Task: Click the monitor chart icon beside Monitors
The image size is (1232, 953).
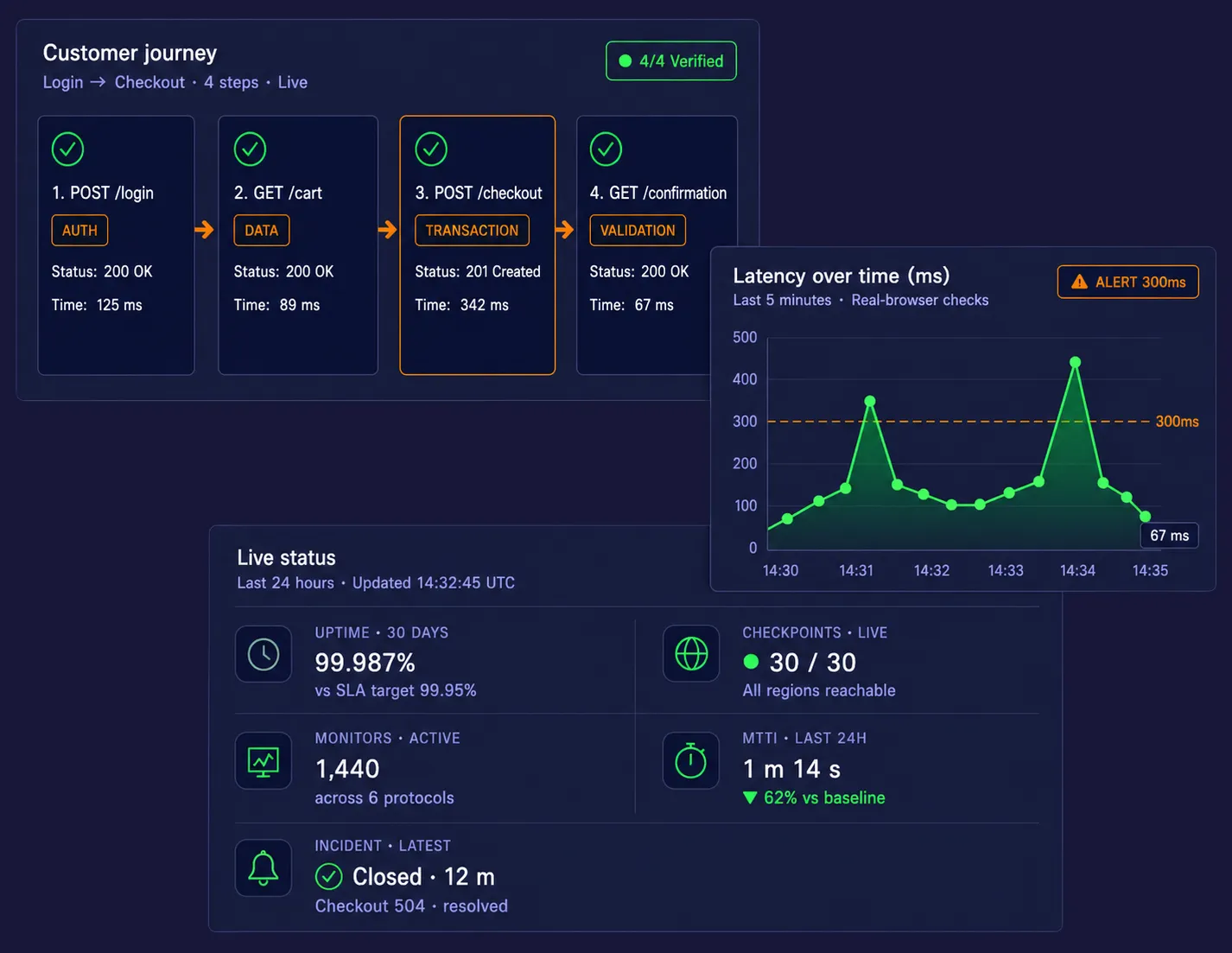Action: point(264,761)
